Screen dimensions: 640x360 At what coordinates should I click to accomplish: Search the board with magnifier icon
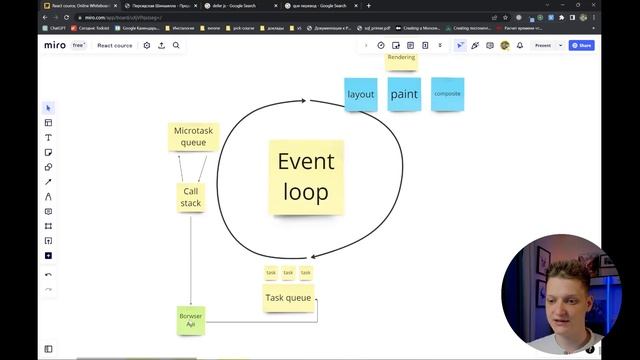[x=176, y=45]
